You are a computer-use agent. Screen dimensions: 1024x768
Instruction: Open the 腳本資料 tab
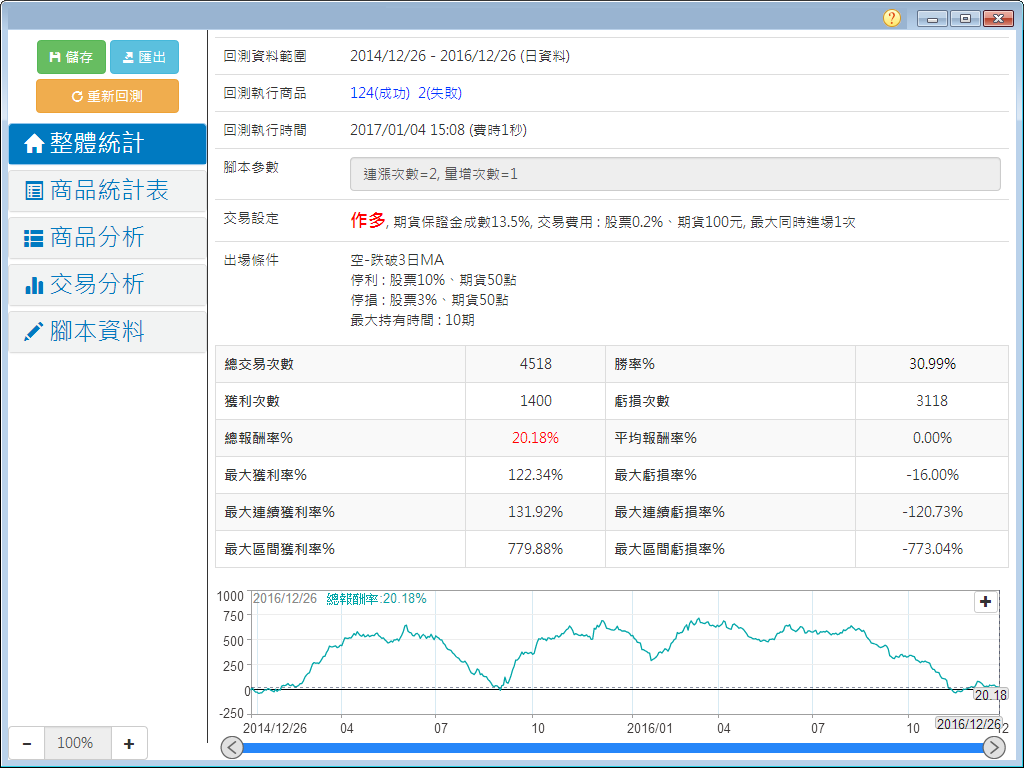pos(107,331)
